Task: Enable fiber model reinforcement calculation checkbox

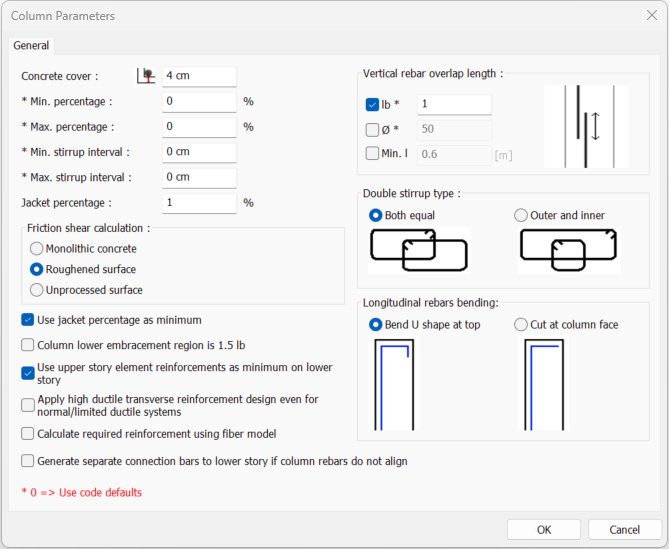Action: (28, 434)
